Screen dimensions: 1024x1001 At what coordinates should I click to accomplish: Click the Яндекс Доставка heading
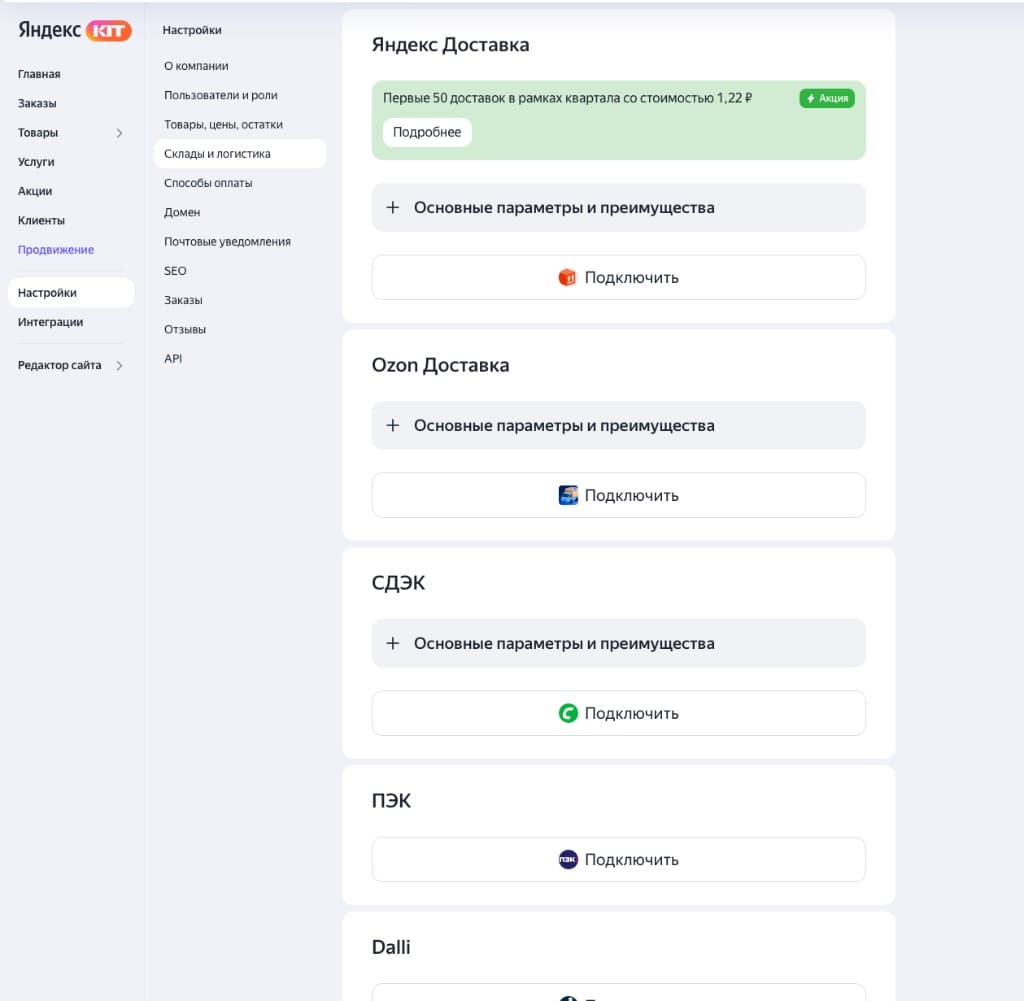pyautogui.click(x=451, y=45)
